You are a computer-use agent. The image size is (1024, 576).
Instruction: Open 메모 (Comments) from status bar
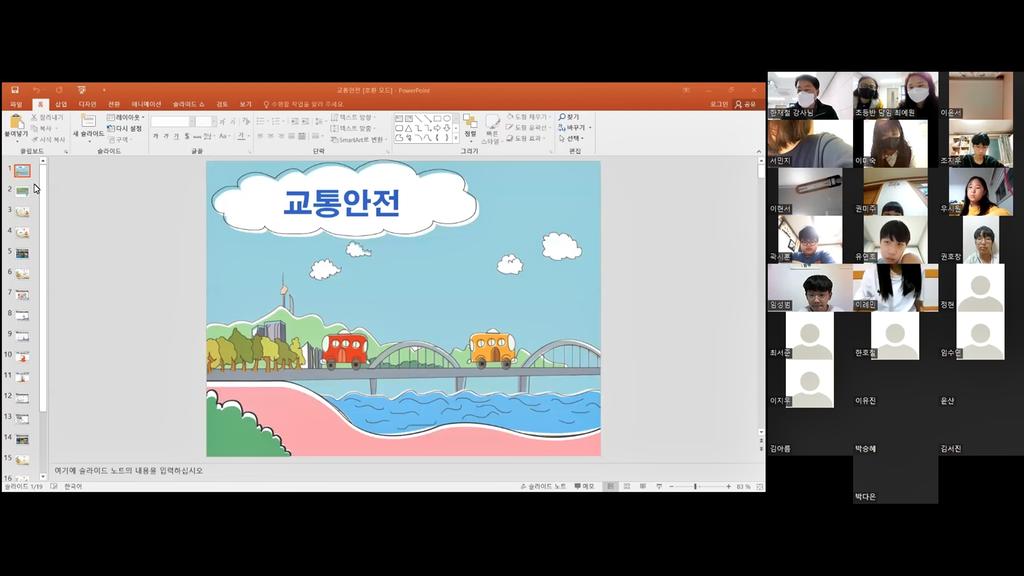tap(584, 487)
